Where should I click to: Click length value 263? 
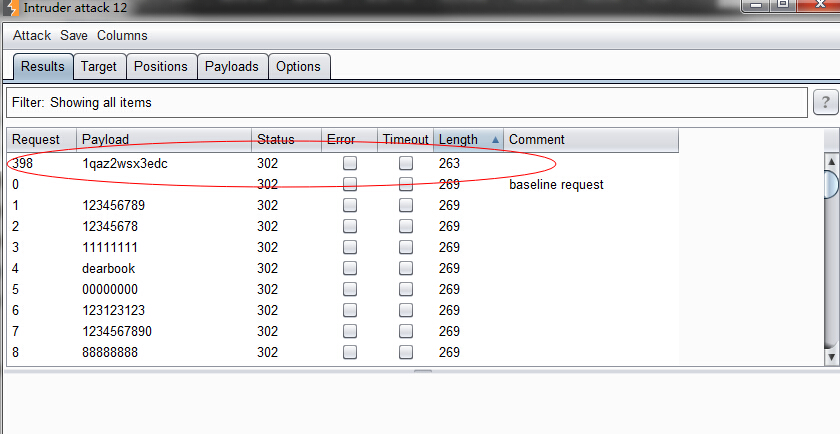449,163
